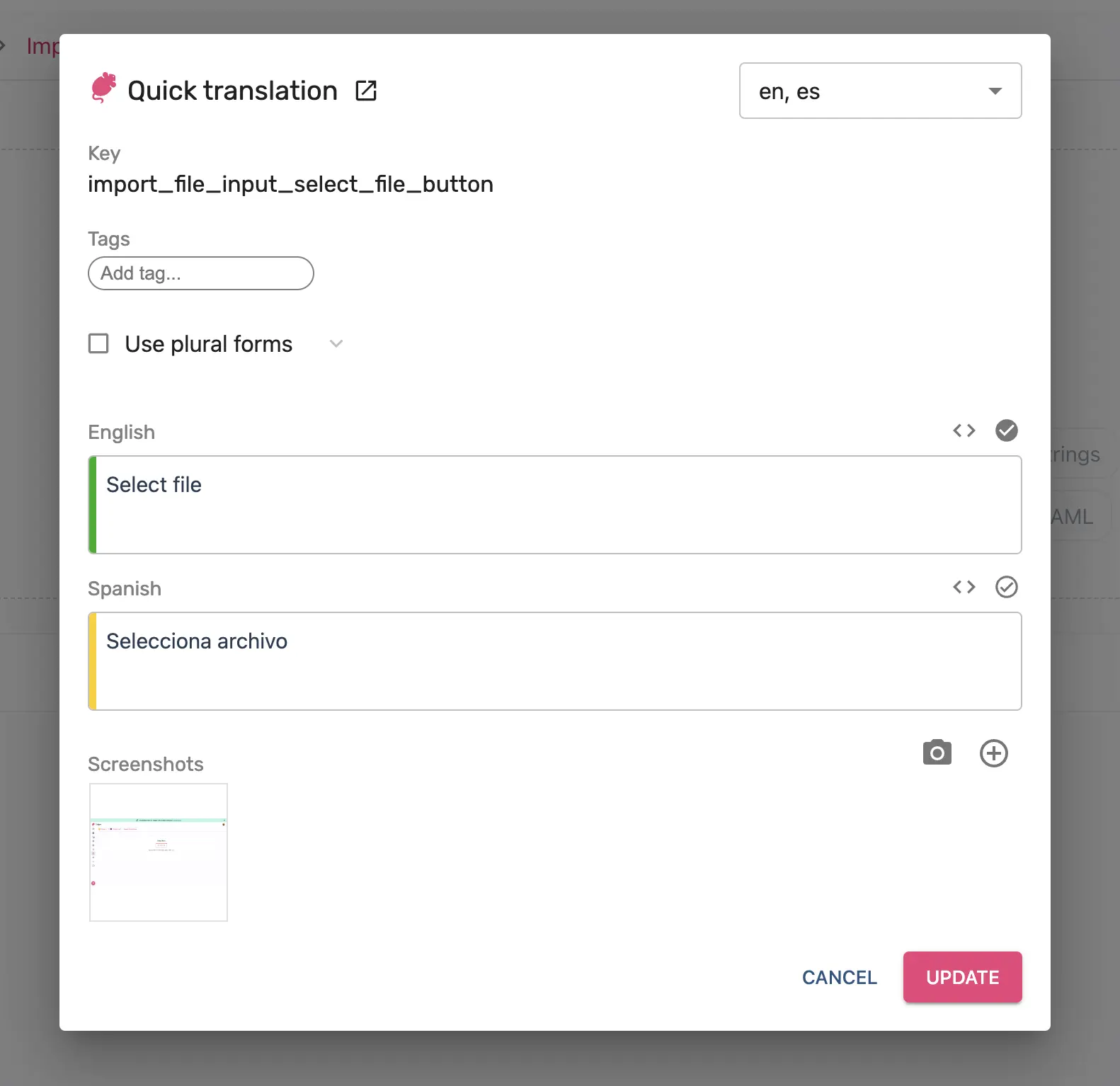Click the dropdown arrow on the language selector
Screen dimensions: 1120x1086
(x=995, y=91)
